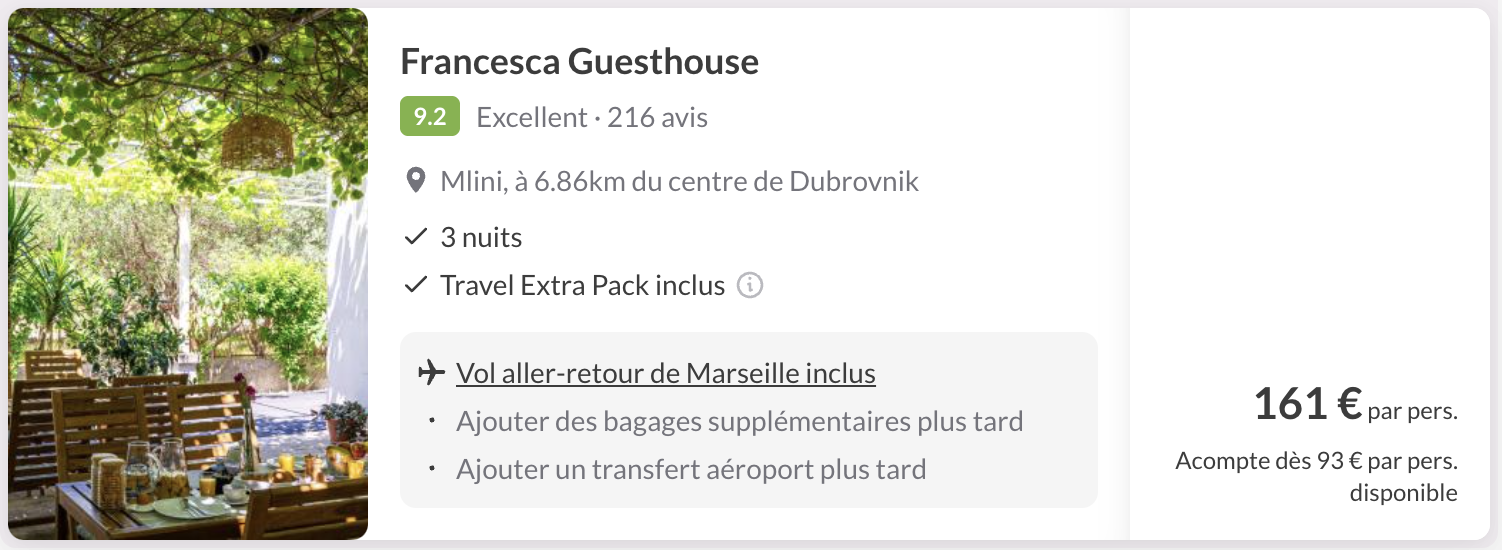Click the checkmark beside Travel Extra Pack inclus
This screenshot has width=1502, height=550.
pos(415,286)
